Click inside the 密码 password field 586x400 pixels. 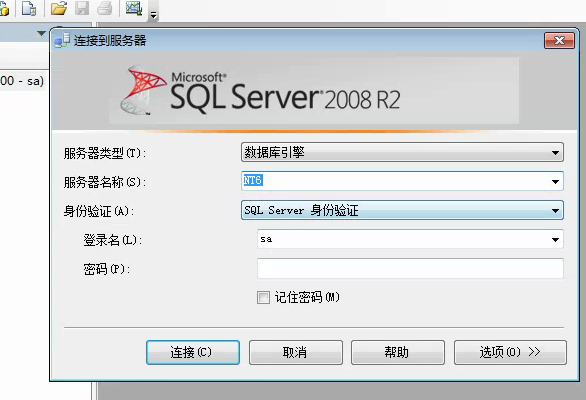pos(410,268)
